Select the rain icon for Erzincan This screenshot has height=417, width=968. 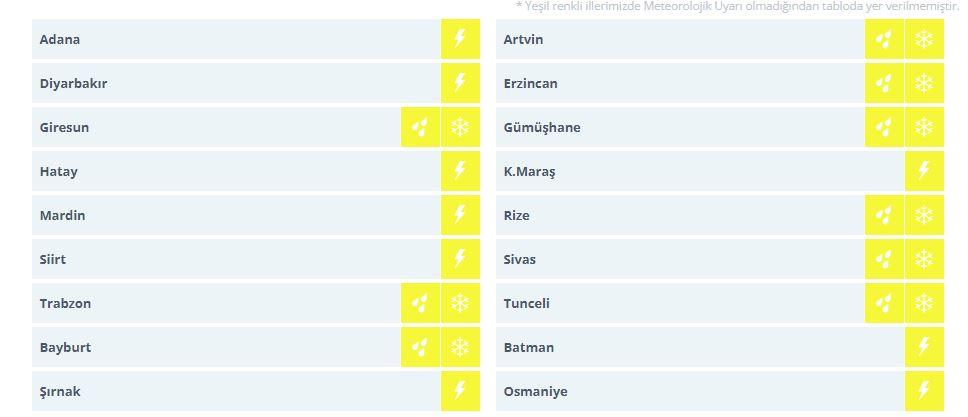884,83
